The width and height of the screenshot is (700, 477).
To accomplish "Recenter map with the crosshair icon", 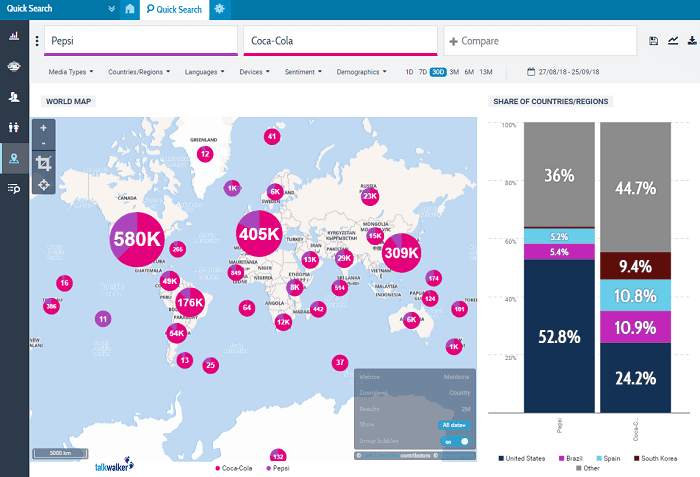I will 44,186.
